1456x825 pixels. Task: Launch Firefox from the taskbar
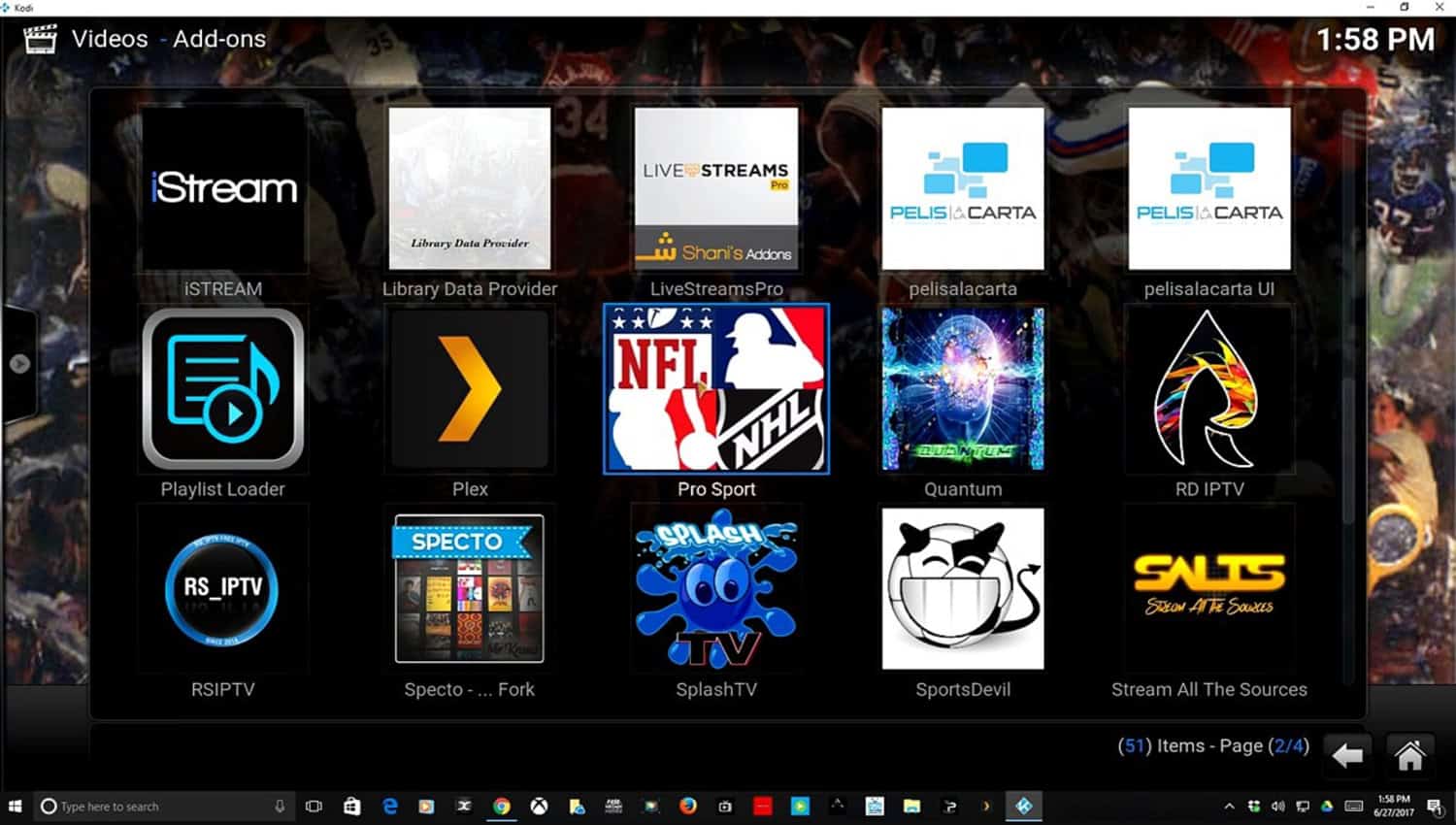(x=688, y=806)
